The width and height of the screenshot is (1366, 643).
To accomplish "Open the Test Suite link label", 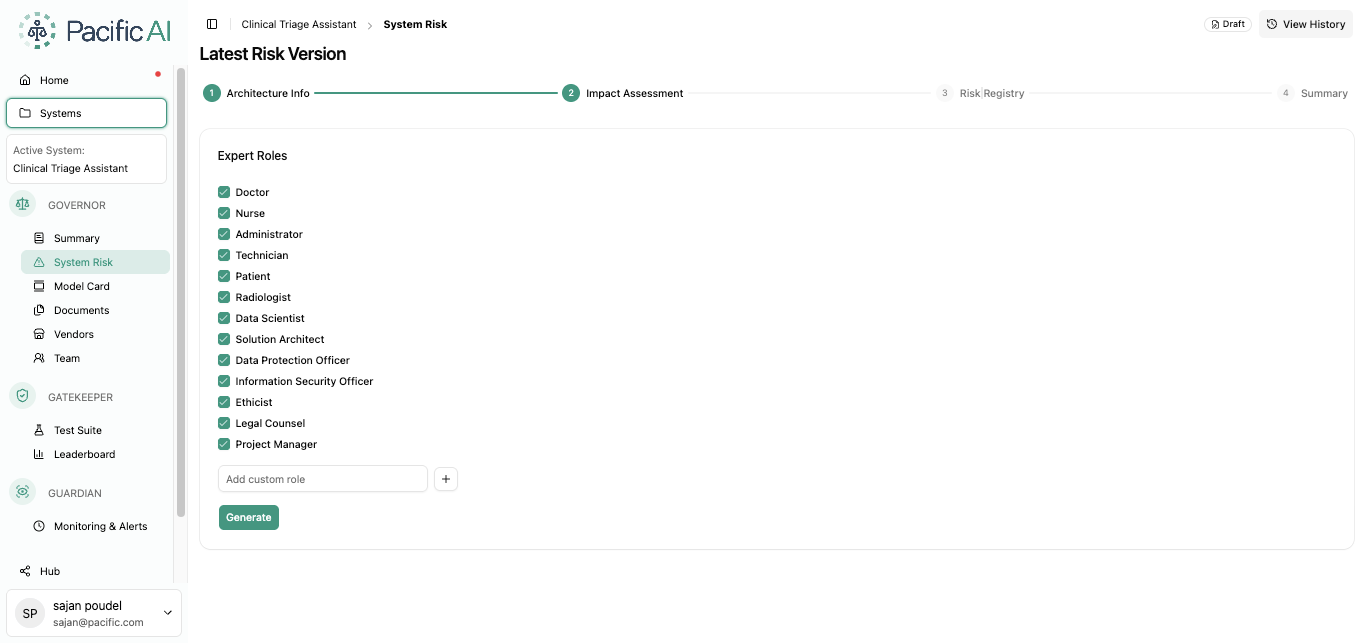I will [78, 430].
